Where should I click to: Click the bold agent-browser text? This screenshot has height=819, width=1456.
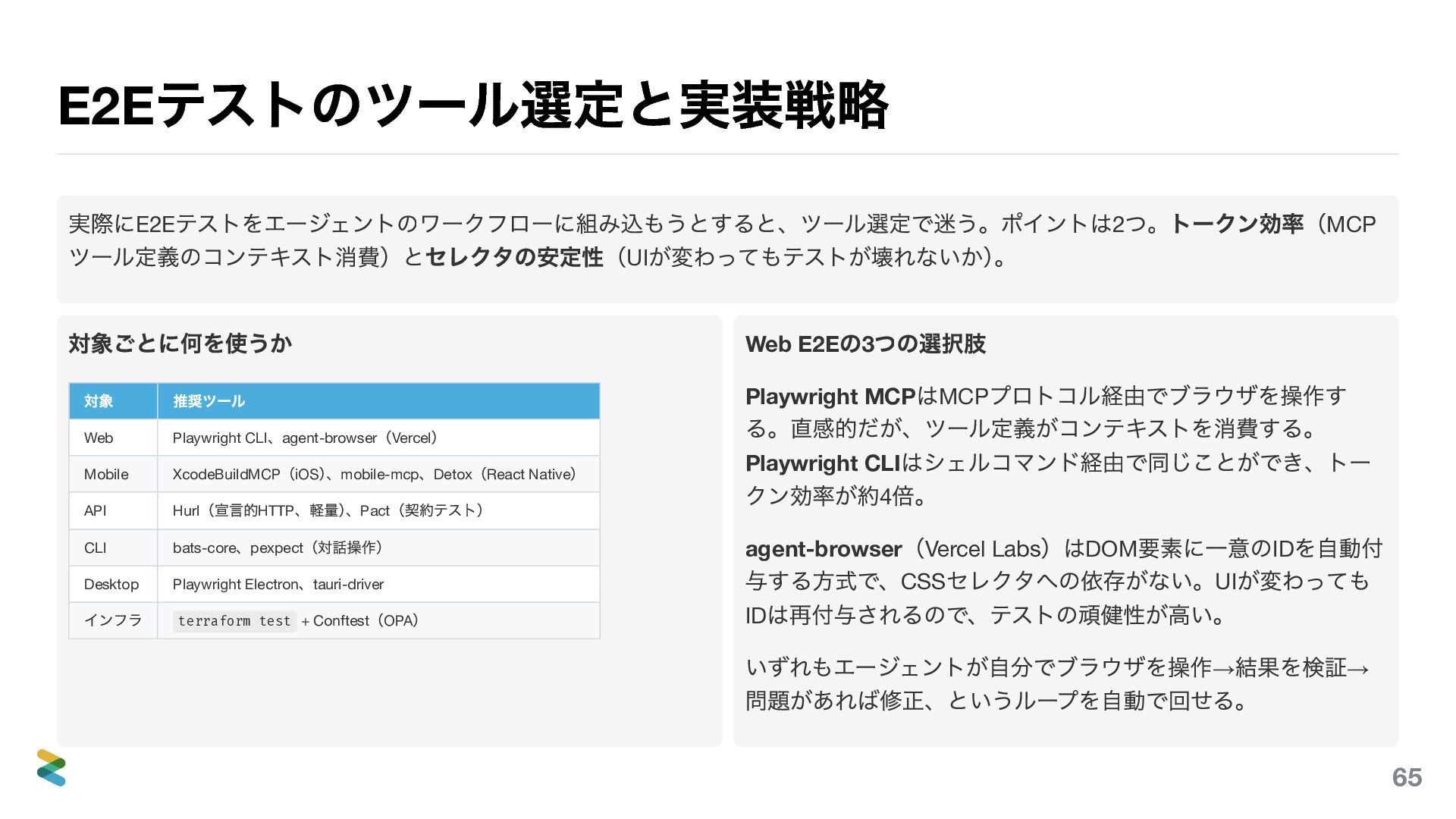pyautogui.click(x=824, y=549)
